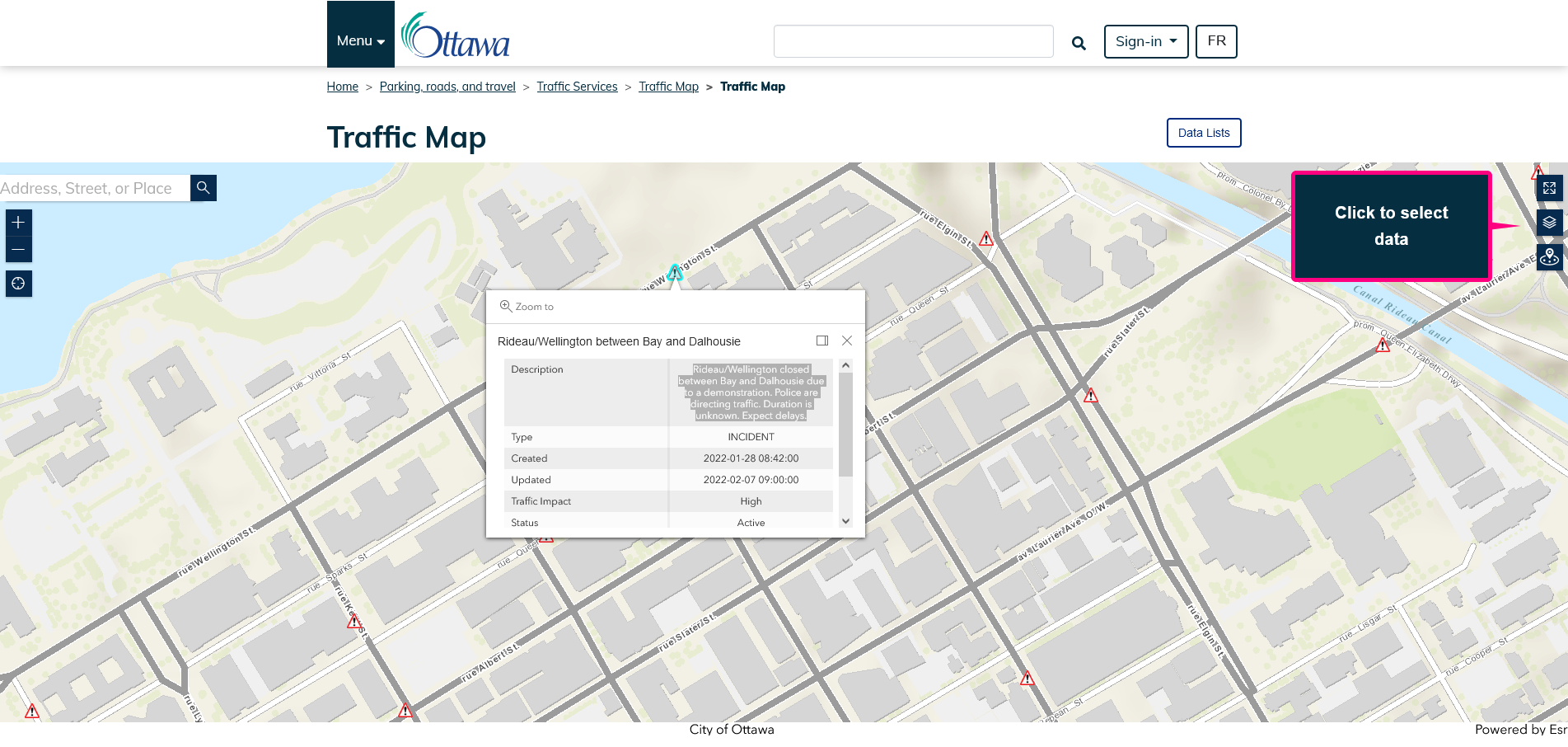The height and width of the screenshot is (747, 1568).
Task: Open the Menu dropdown
Action: coord(361,35)
